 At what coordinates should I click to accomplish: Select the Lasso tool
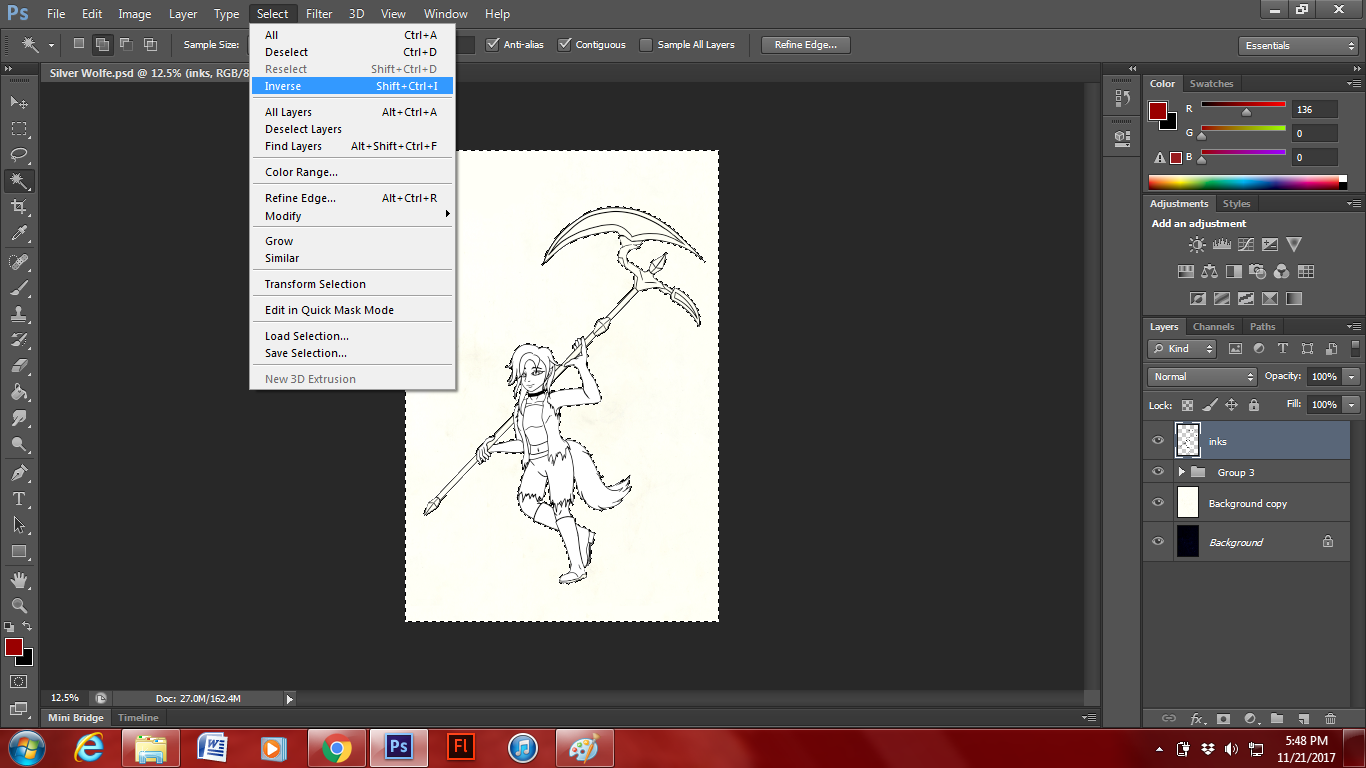point(19,155)
